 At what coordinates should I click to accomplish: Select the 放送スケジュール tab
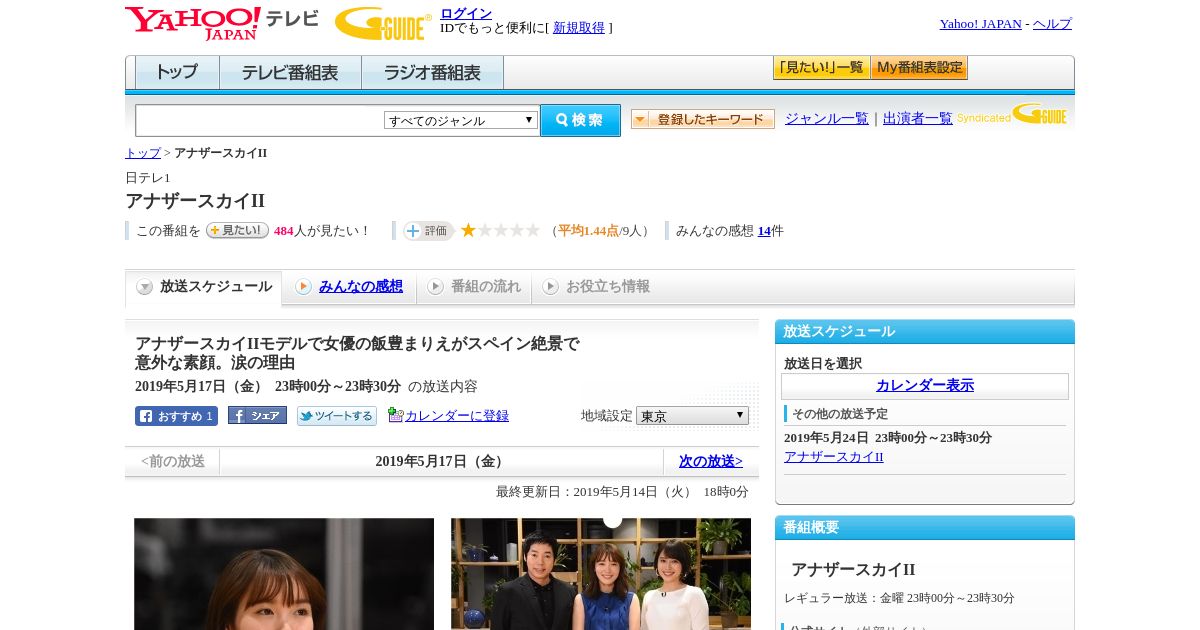click(x=204, y=287)
